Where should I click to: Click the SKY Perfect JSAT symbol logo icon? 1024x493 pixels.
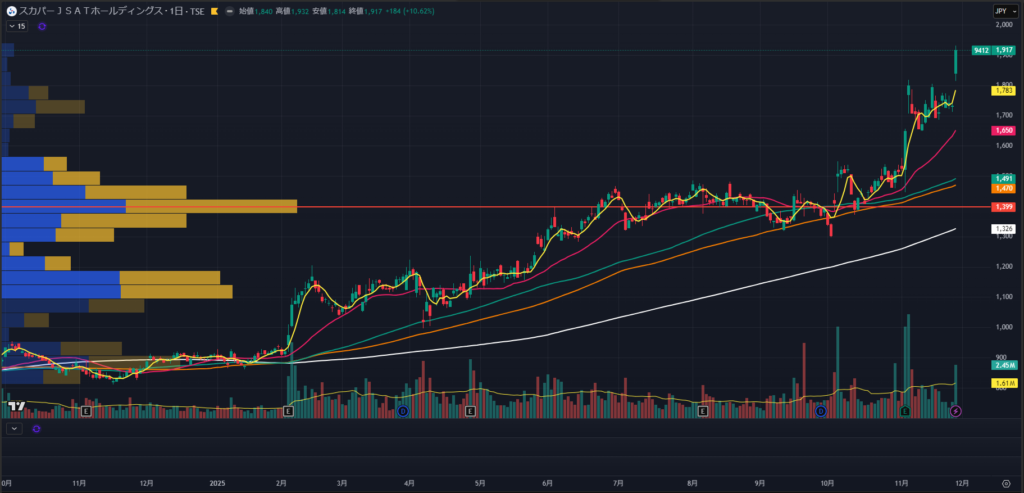pos(10,10)
